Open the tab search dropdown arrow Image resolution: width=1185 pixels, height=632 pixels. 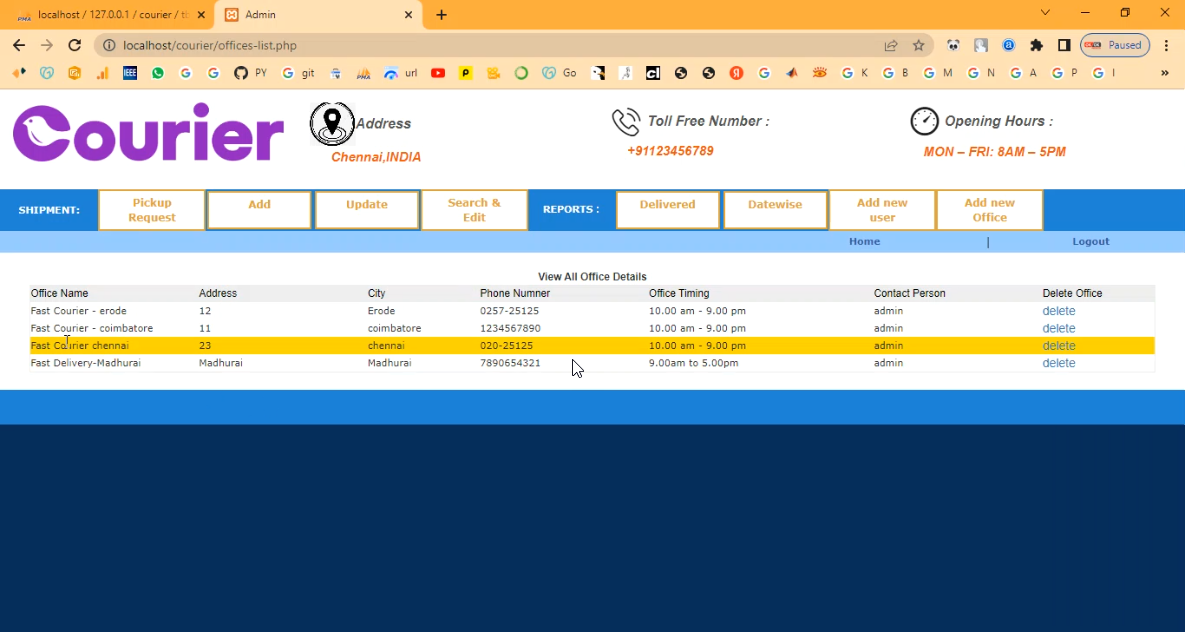tap(1045, 13)
